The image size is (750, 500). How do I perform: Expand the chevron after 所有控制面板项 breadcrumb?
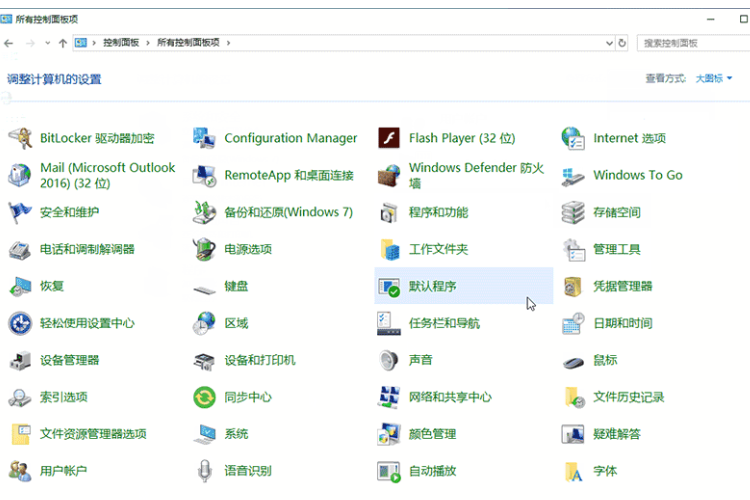[229, 43]
